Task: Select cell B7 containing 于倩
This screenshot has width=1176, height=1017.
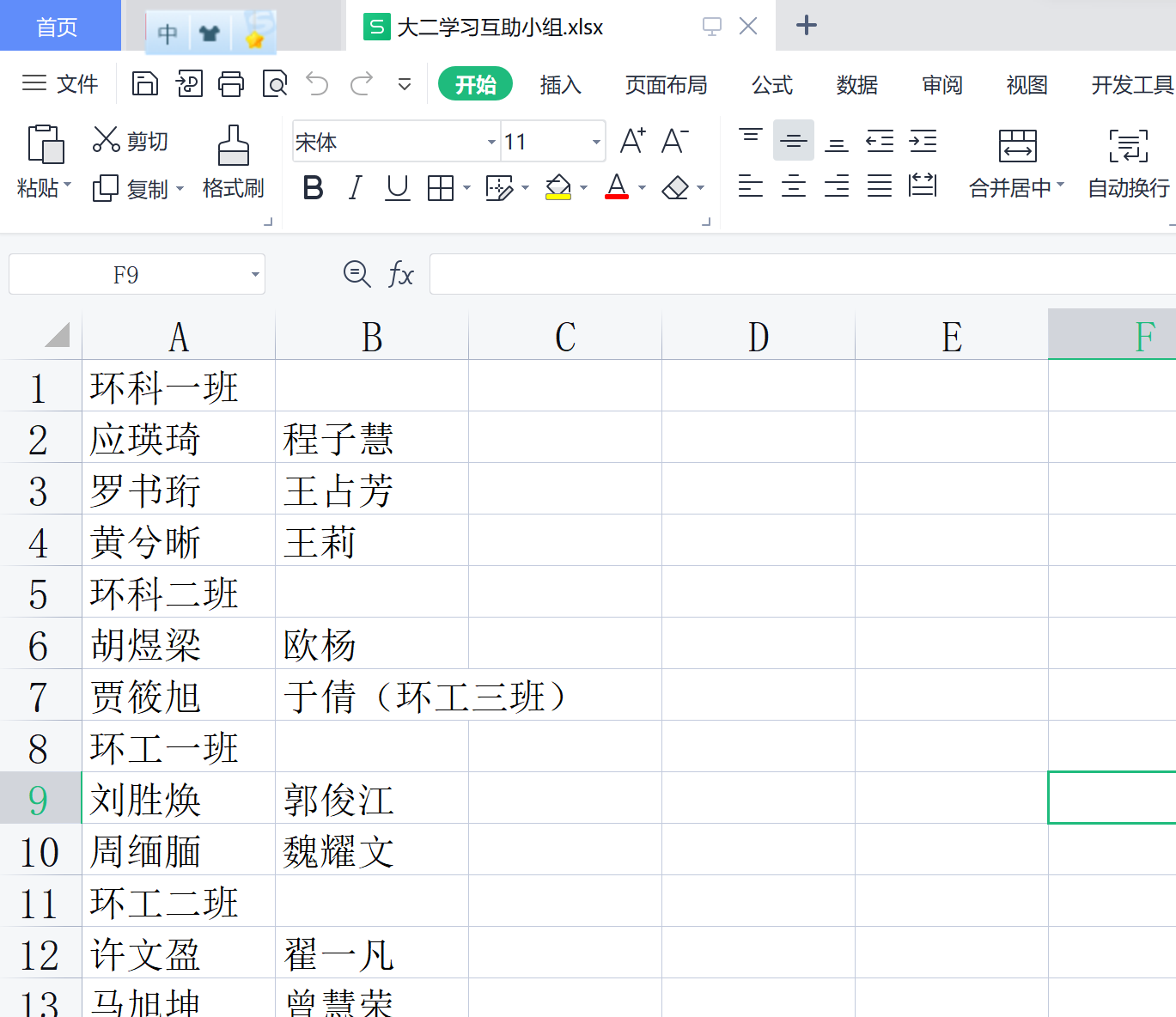Action: point(371,696)
